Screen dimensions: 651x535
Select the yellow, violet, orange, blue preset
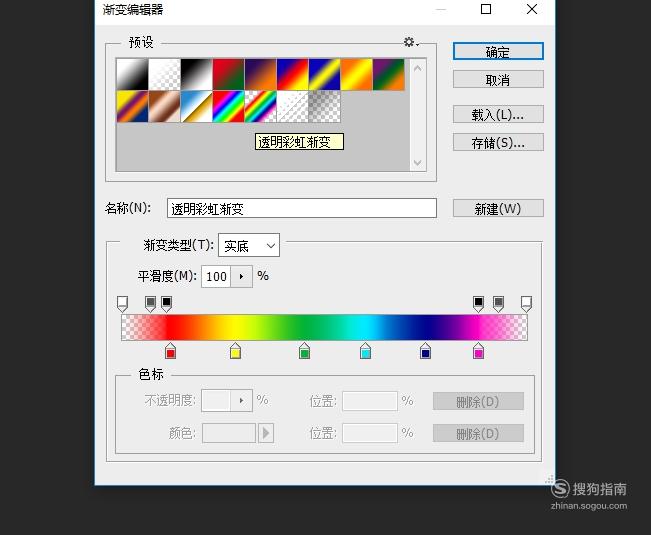[x=132, y=107]
